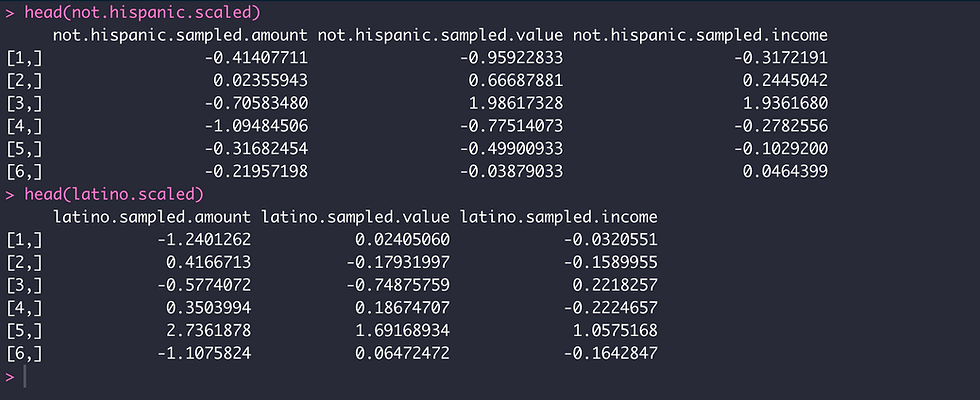
Task: Click the latino.sampled.income column header
Action: pos(559,217)
